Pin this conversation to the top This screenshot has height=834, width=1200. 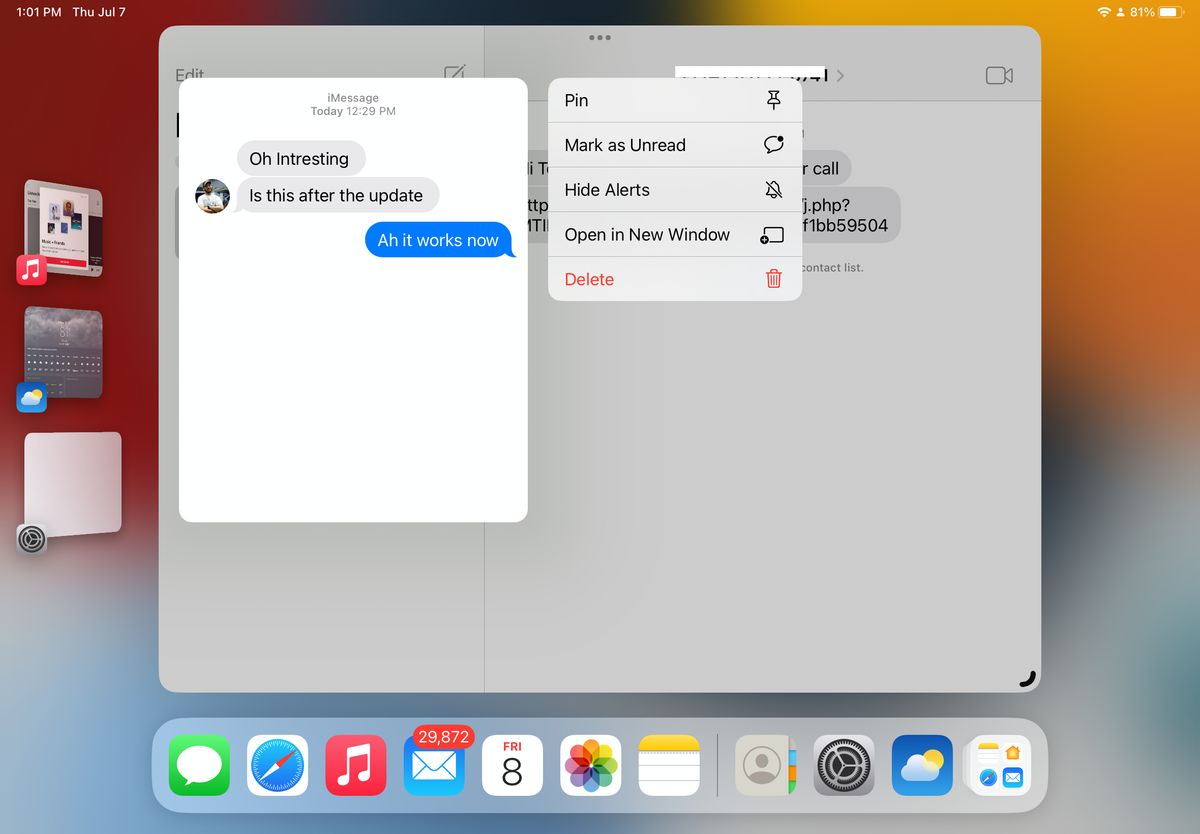[674, 100]
